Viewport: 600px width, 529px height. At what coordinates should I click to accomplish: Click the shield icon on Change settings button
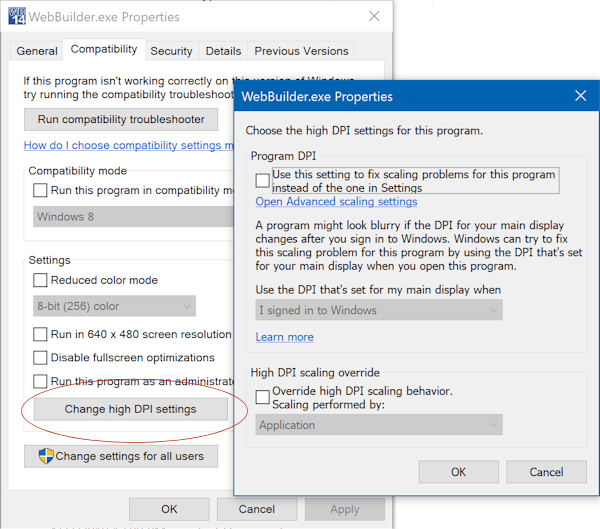point(46,456)
